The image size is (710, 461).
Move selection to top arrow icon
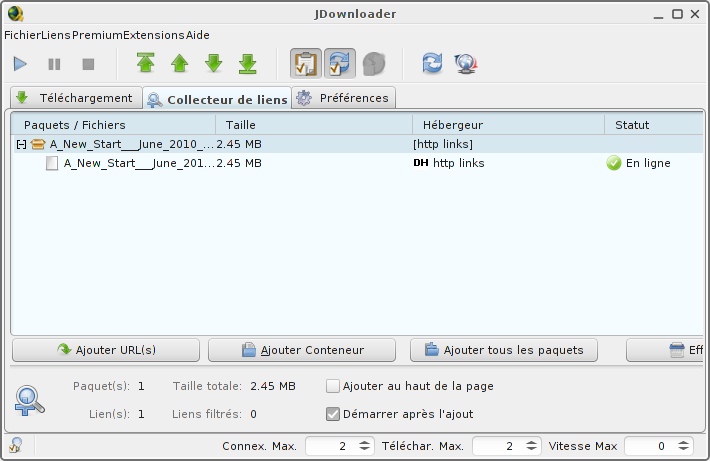146,64
